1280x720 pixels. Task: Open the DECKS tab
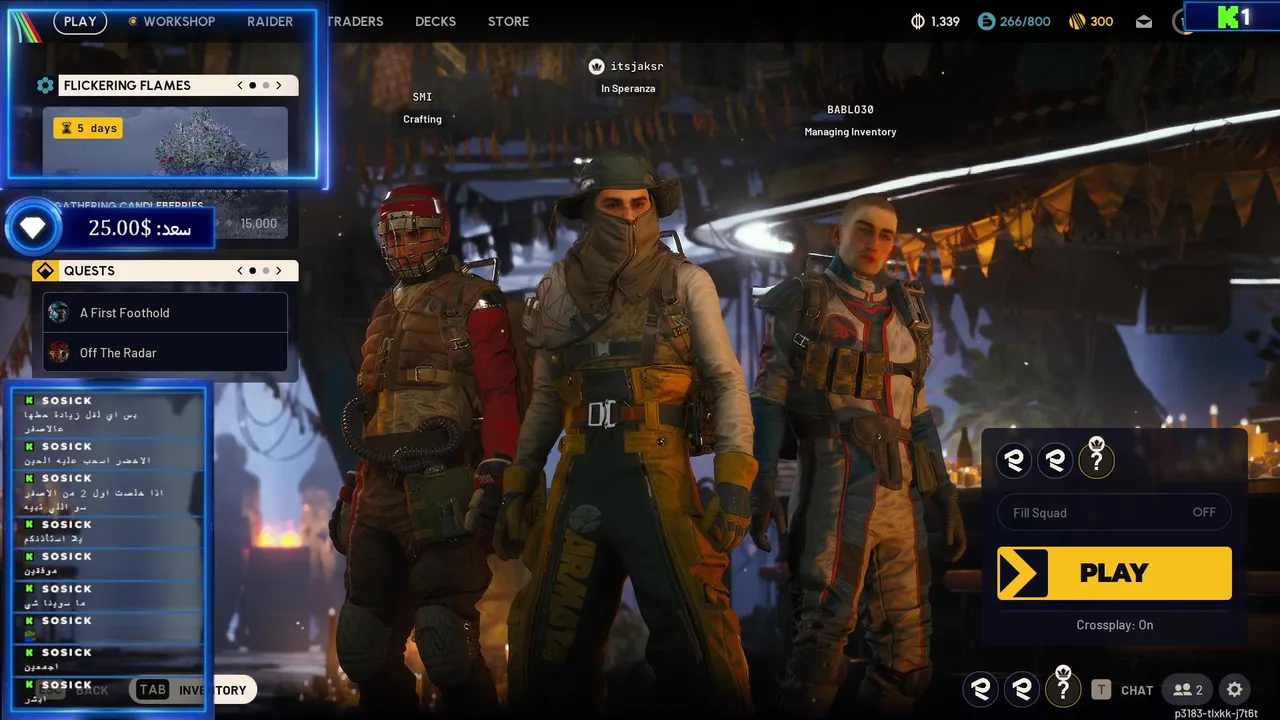[x=435, y=21]
